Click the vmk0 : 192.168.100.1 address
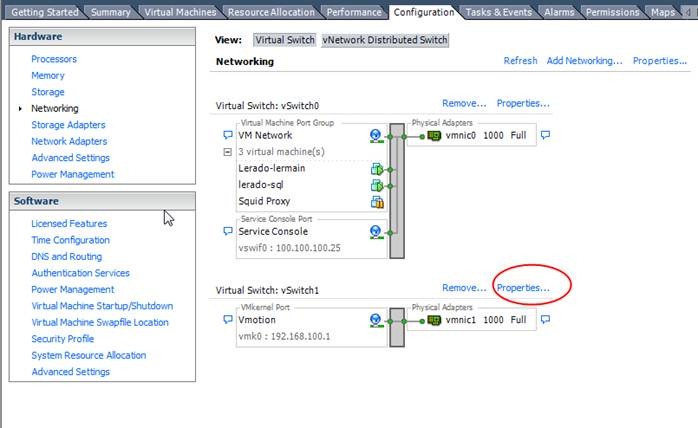The image size is (698, 428). click(x=284, y=336)
